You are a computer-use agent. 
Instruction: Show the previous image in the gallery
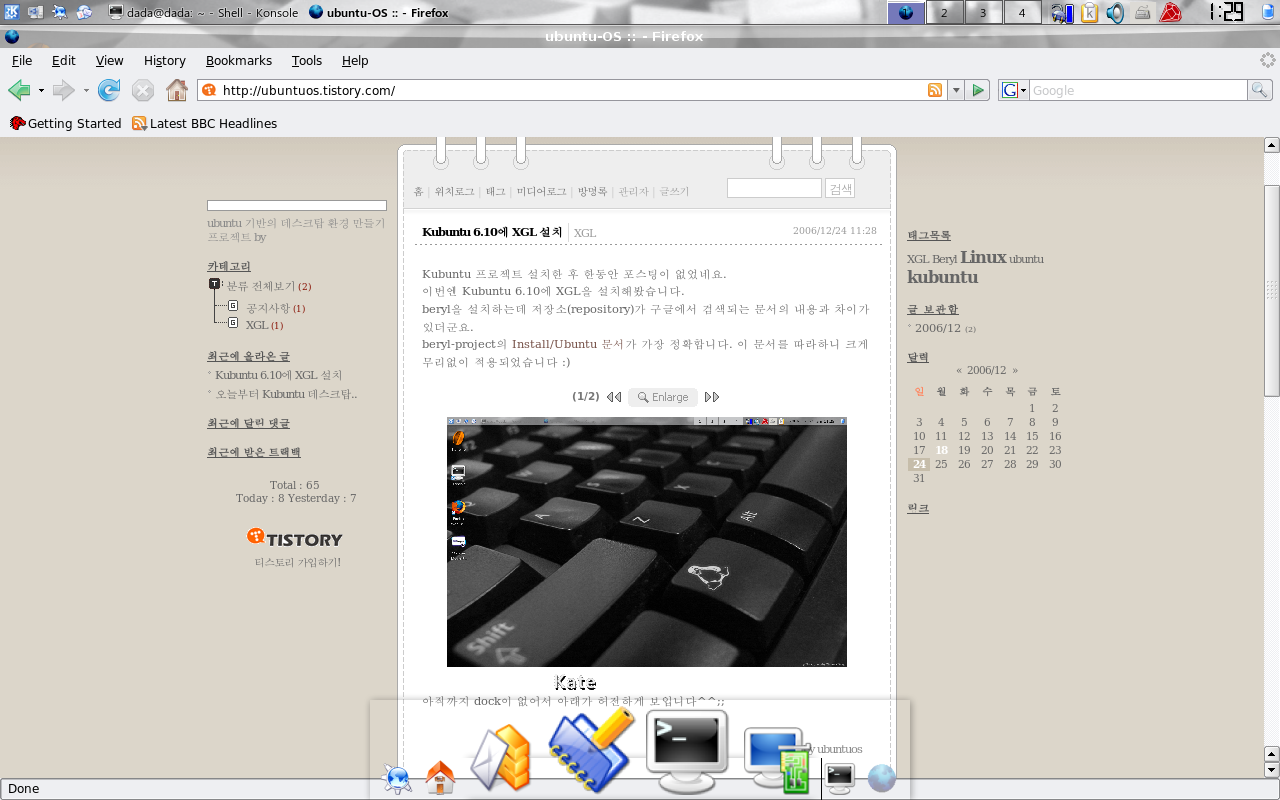(614, 397)
